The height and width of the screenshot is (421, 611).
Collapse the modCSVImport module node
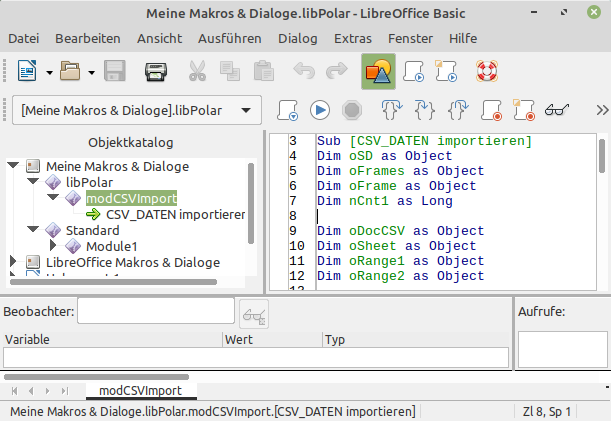point(53,197)
